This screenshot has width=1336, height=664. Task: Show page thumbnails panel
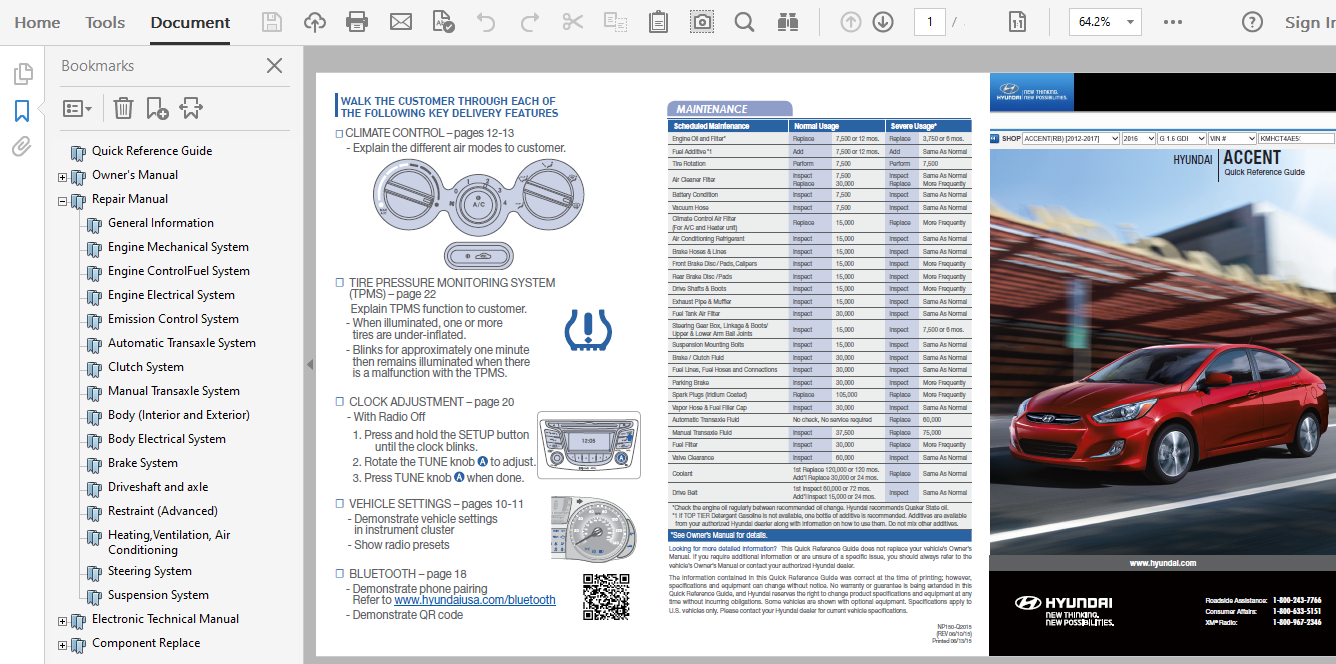pyautogui.click(x=22, y=74)
